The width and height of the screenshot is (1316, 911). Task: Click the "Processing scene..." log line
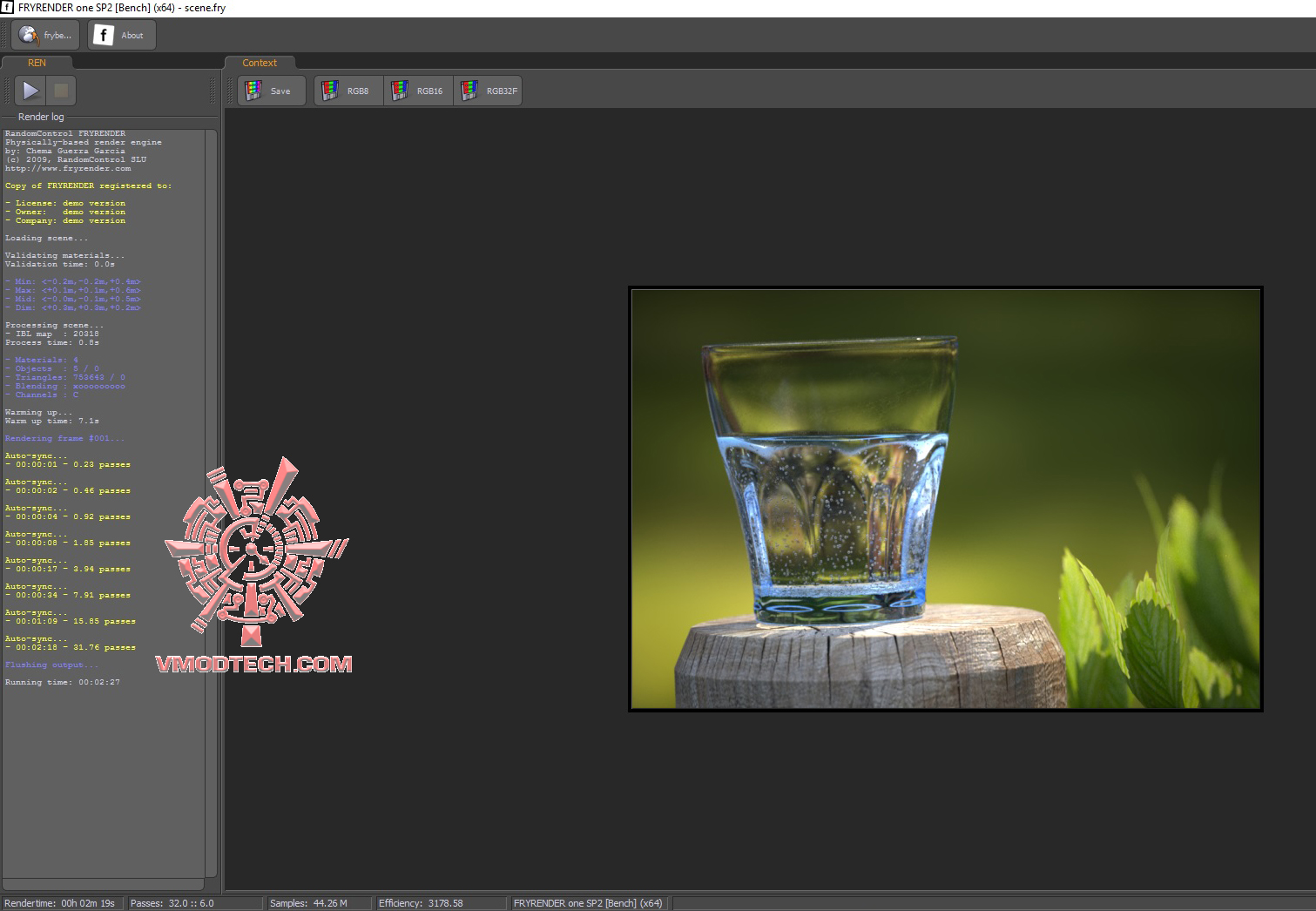(54, 325)
